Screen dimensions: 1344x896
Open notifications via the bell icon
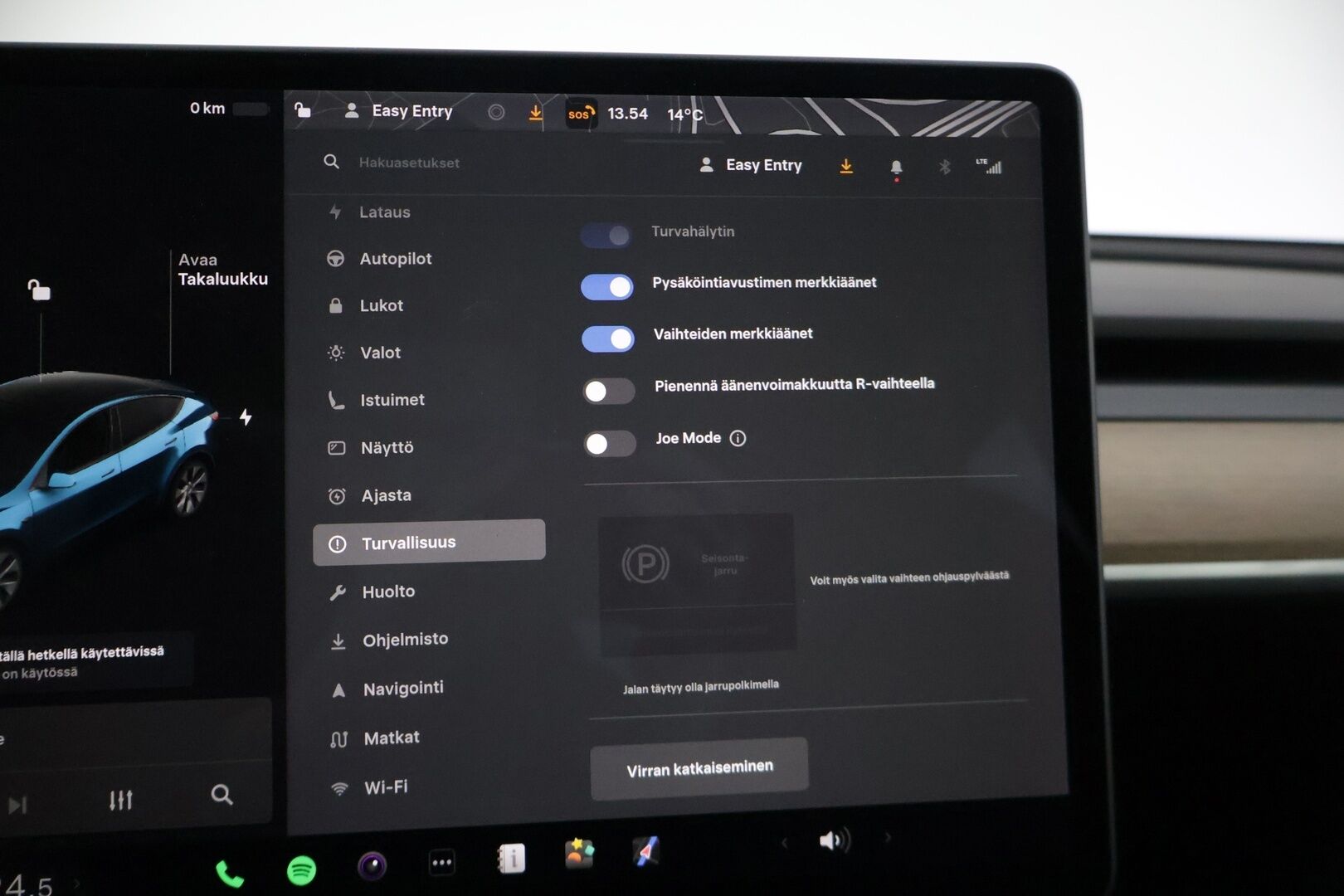(x=895, y=165)
